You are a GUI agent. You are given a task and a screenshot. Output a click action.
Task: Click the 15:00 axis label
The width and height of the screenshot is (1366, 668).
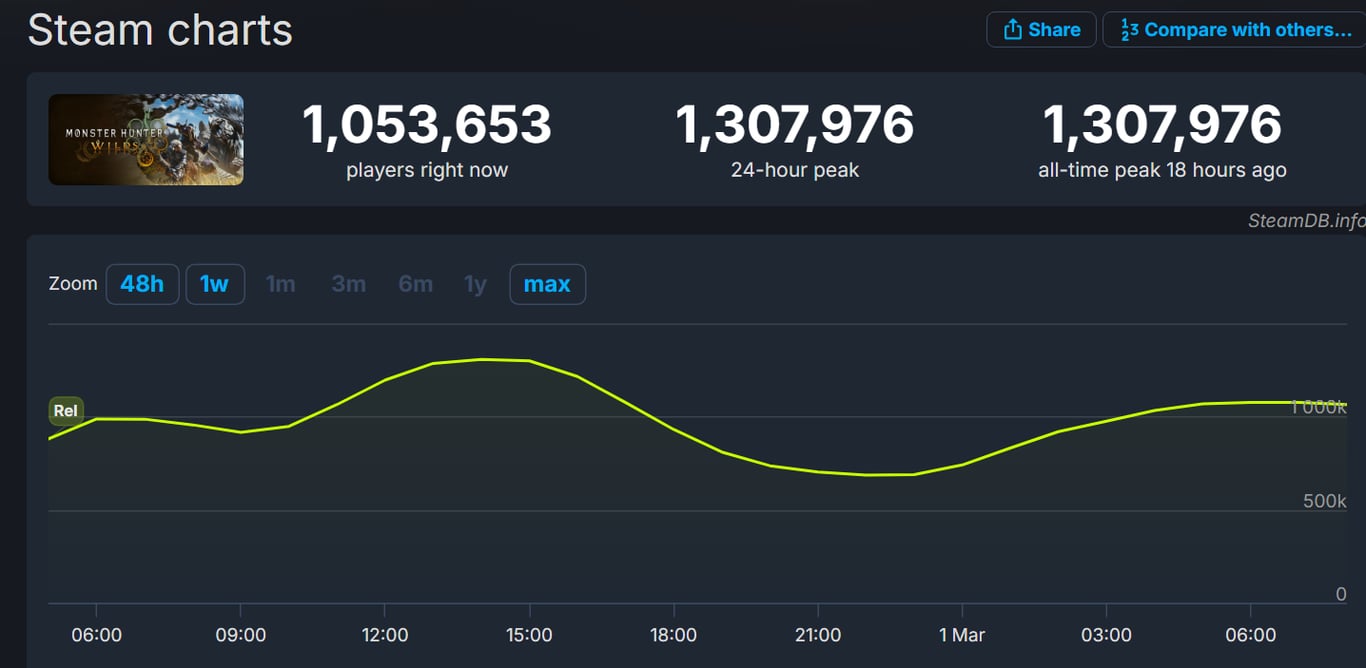click(529, 635)
